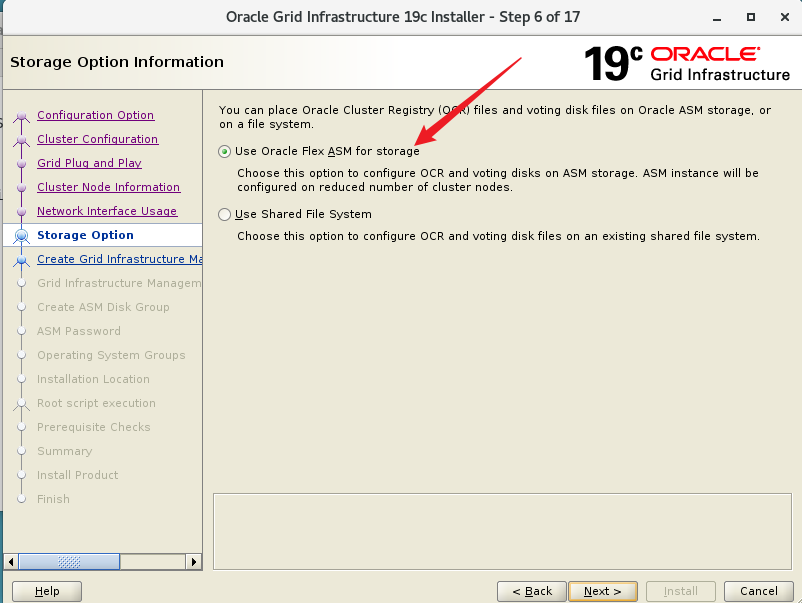Click the disabled ASM Password step
Image resolution: width=802 pixels, height=603 pixels.
pyautogui.click(x=79, y=331)
